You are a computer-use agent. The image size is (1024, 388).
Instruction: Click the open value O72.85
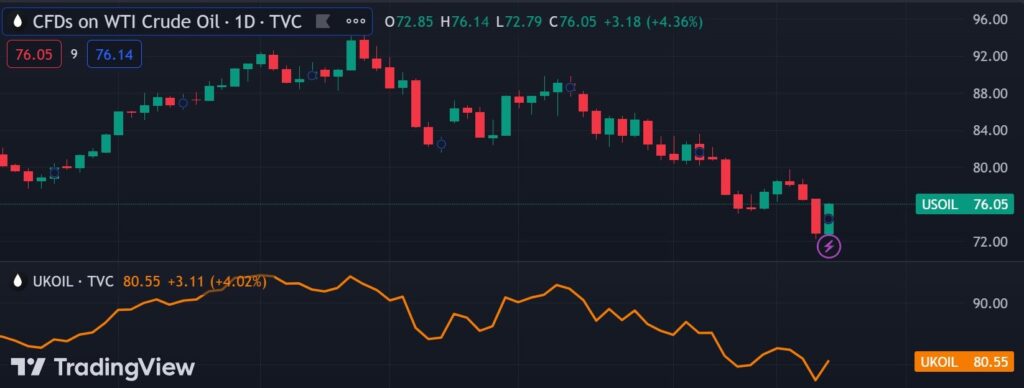[409, 22]
